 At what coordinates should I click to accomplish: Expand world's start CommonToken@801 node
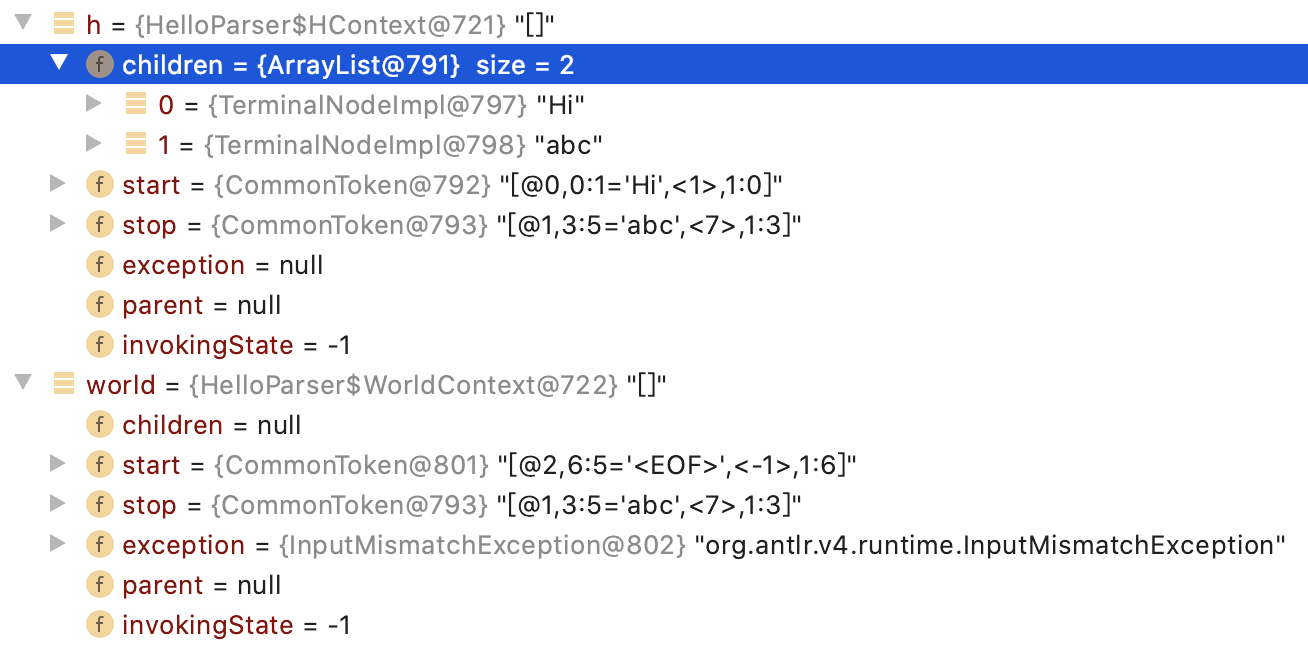click(x=57, y=464)
